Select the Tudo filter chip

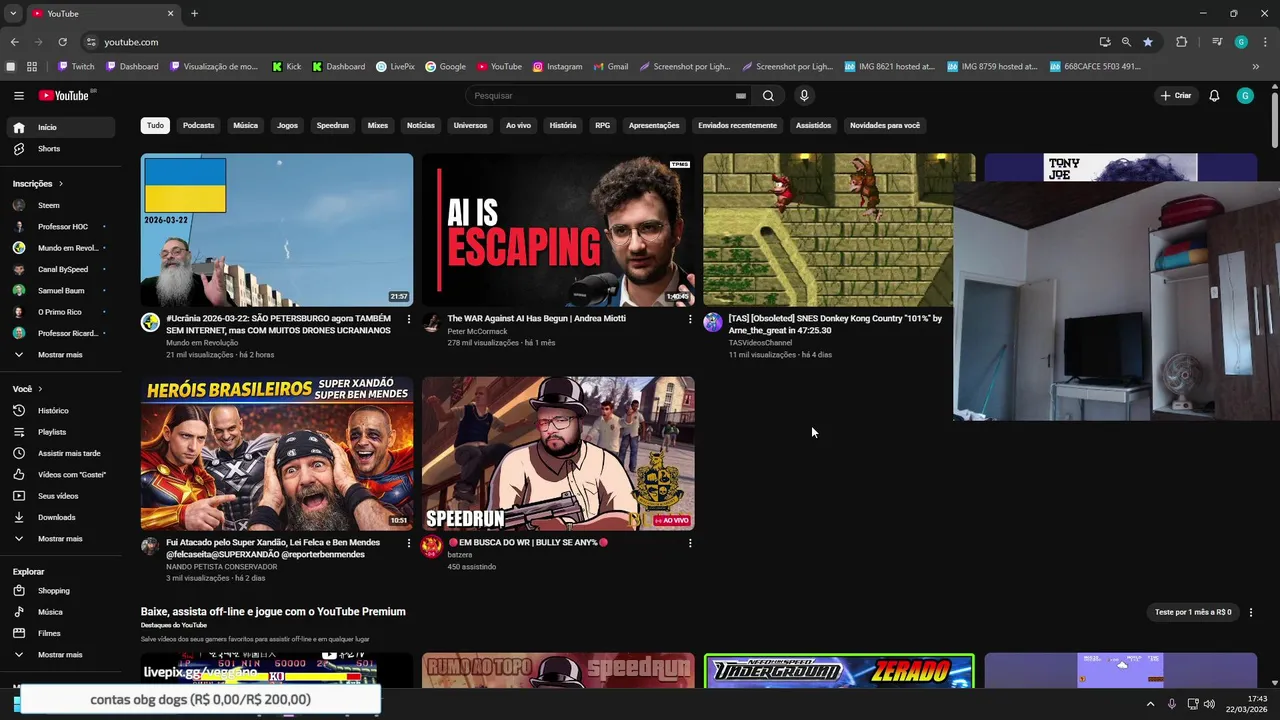[x=155, y=126]
